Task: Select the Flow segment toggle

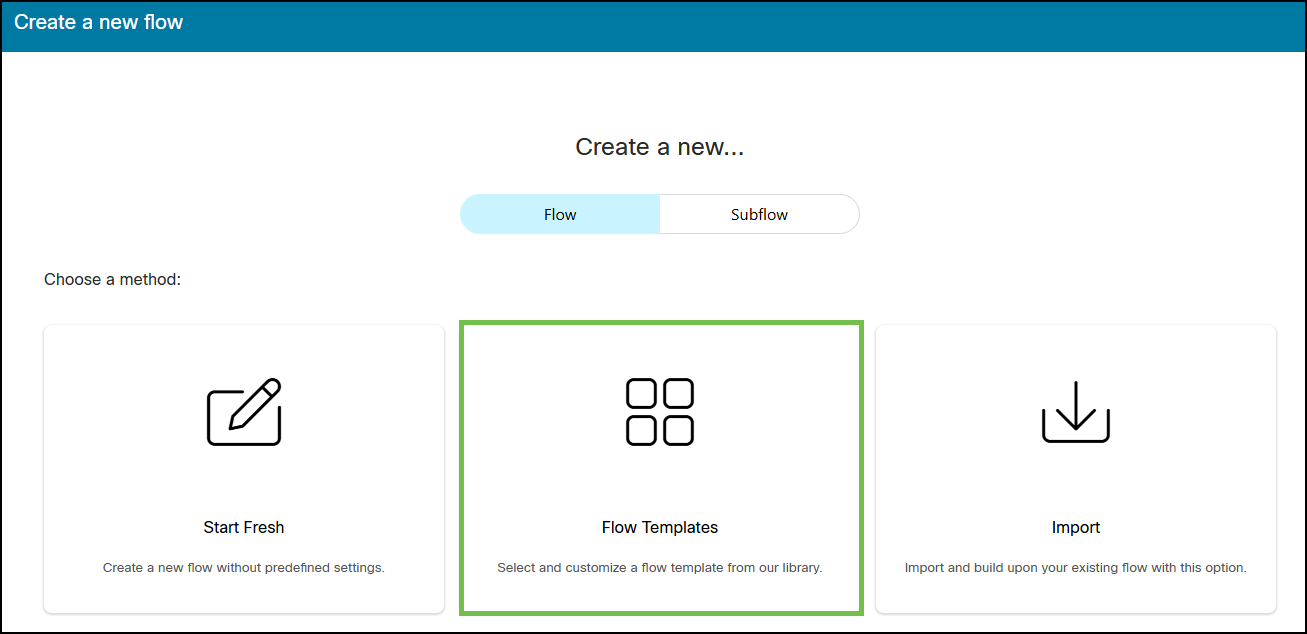Action: [x=560, y=214]
